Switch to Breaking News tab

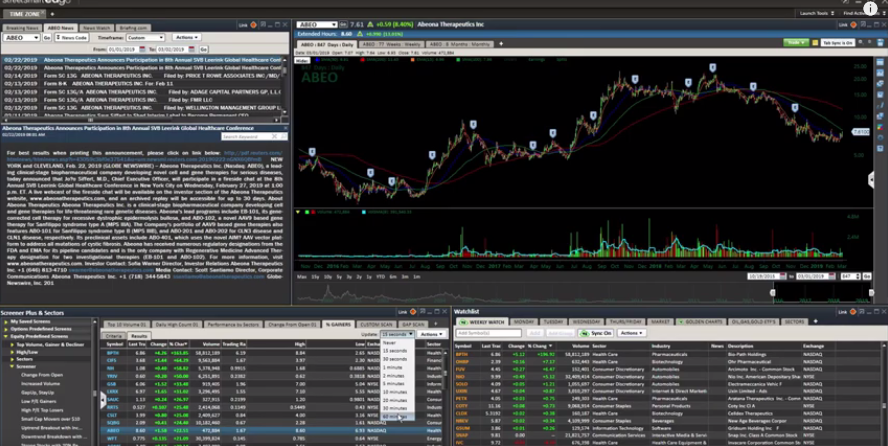(x=23, y=28)
